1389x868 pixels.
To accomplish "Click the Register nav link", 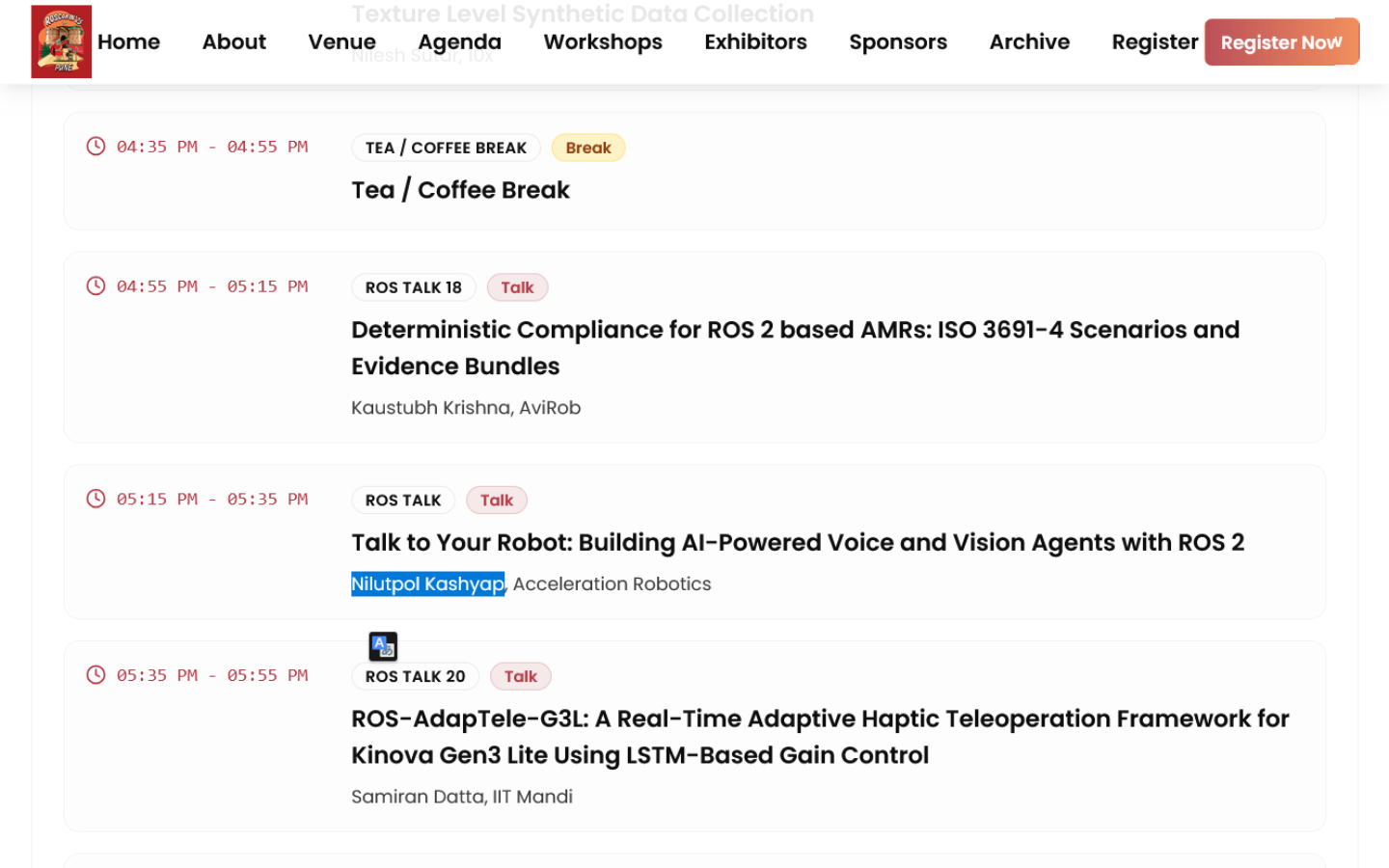I will [x=1154, y=42].
